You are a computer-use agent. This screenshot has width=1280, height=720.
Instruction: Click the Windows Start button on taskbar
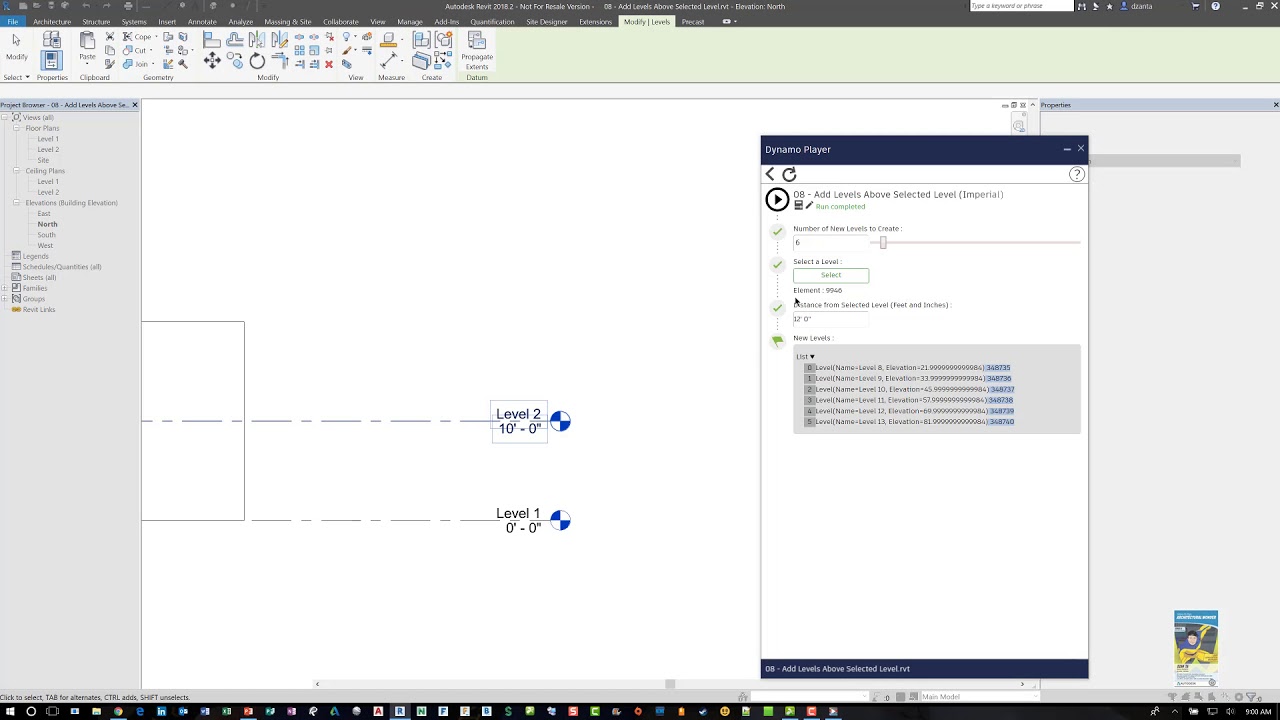9,711
